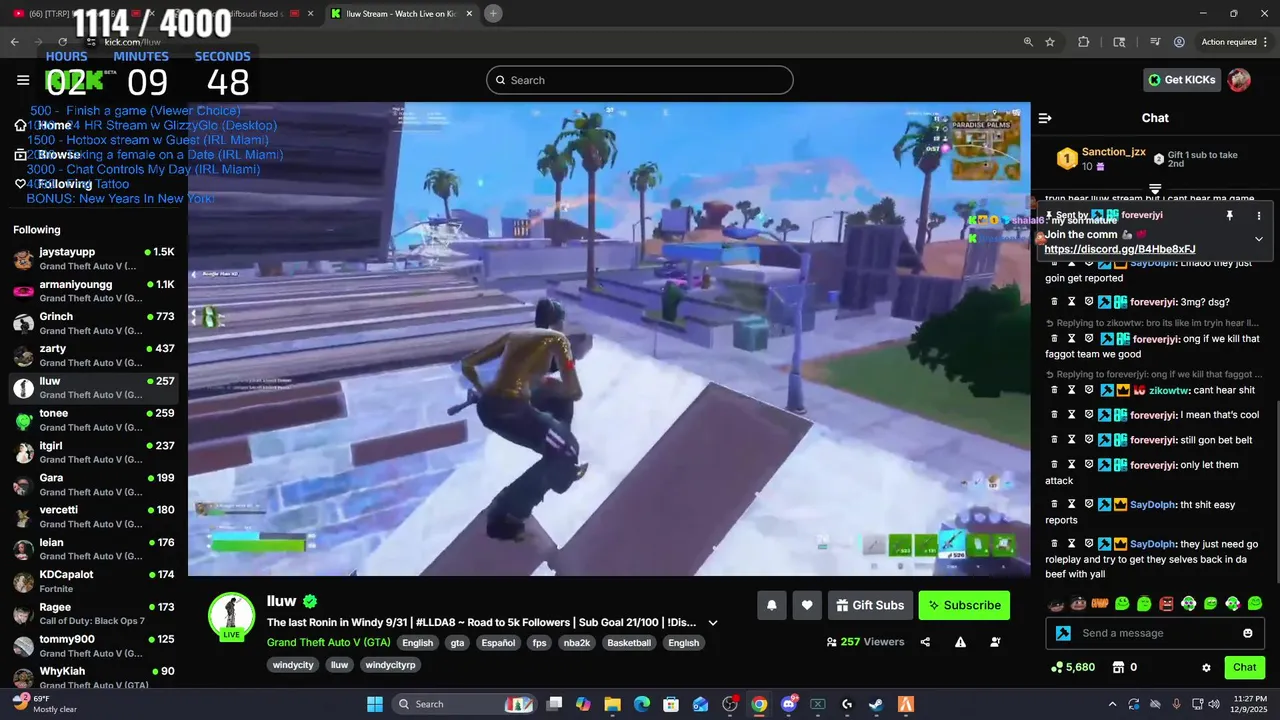The width and height of the screenshot is (1280, 720).
Task: Collapse the chat panel with arrow icon
Action: (1045, 118)
